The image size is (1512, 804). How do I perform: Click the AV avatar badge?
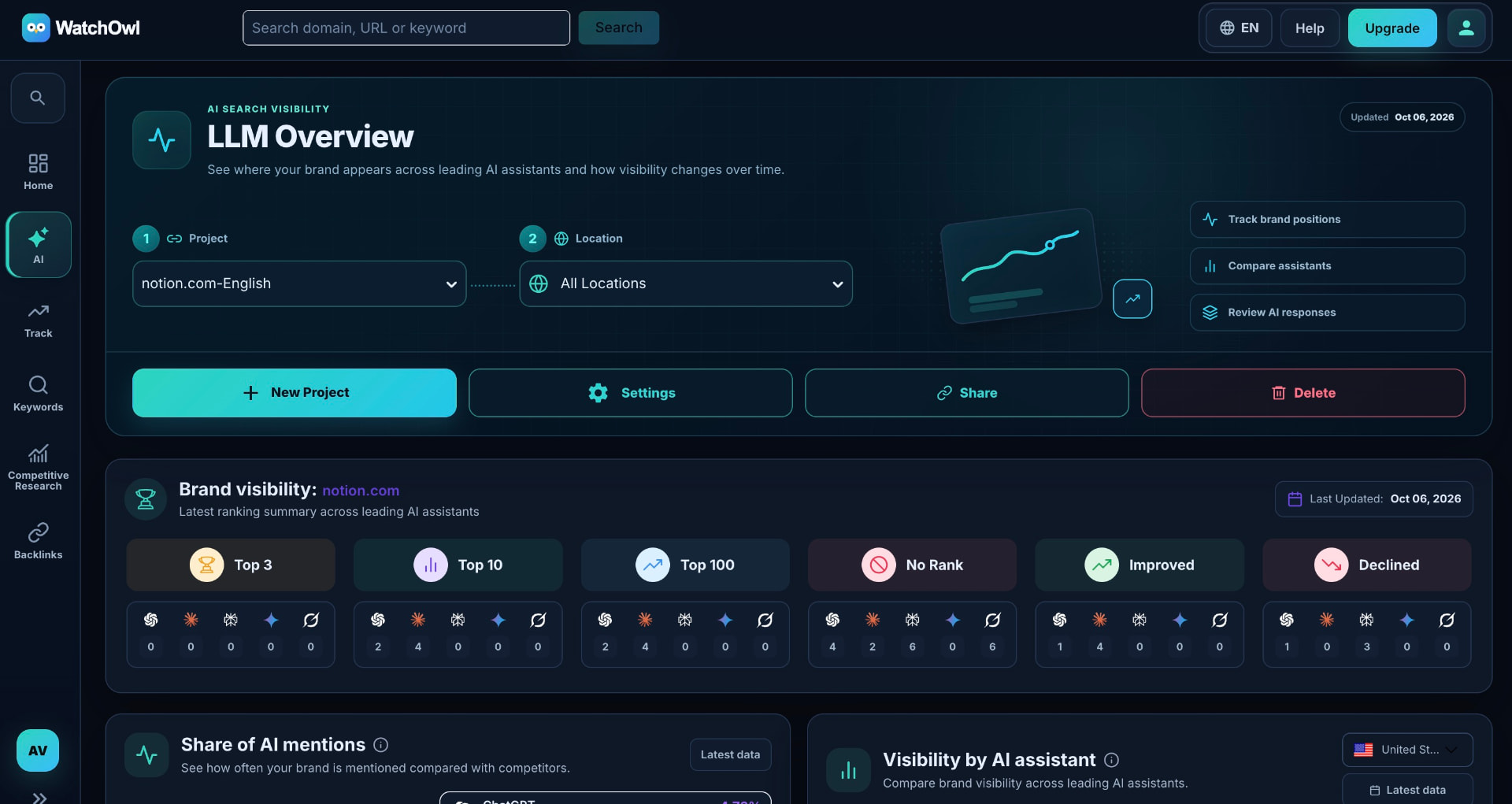(x=38, y=750)
